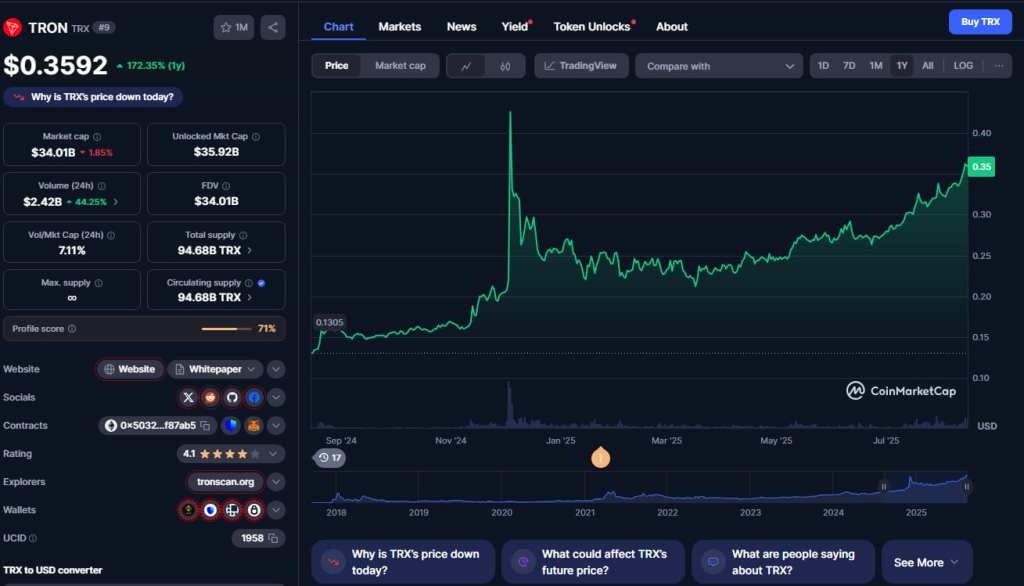This screenshot has width=1024, height=586.
Task: Click the orange event marker on chart timeline
Action: (x=601, y=457)
